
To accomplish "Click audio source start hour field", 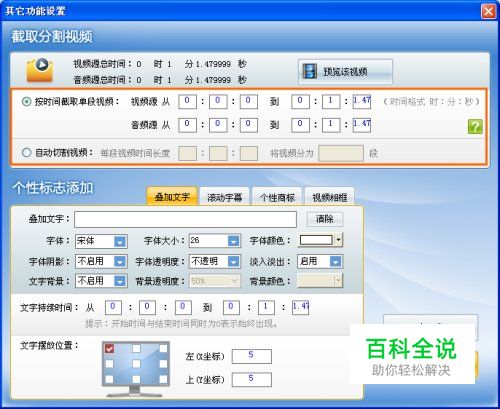I will click(x=187, y=125).
